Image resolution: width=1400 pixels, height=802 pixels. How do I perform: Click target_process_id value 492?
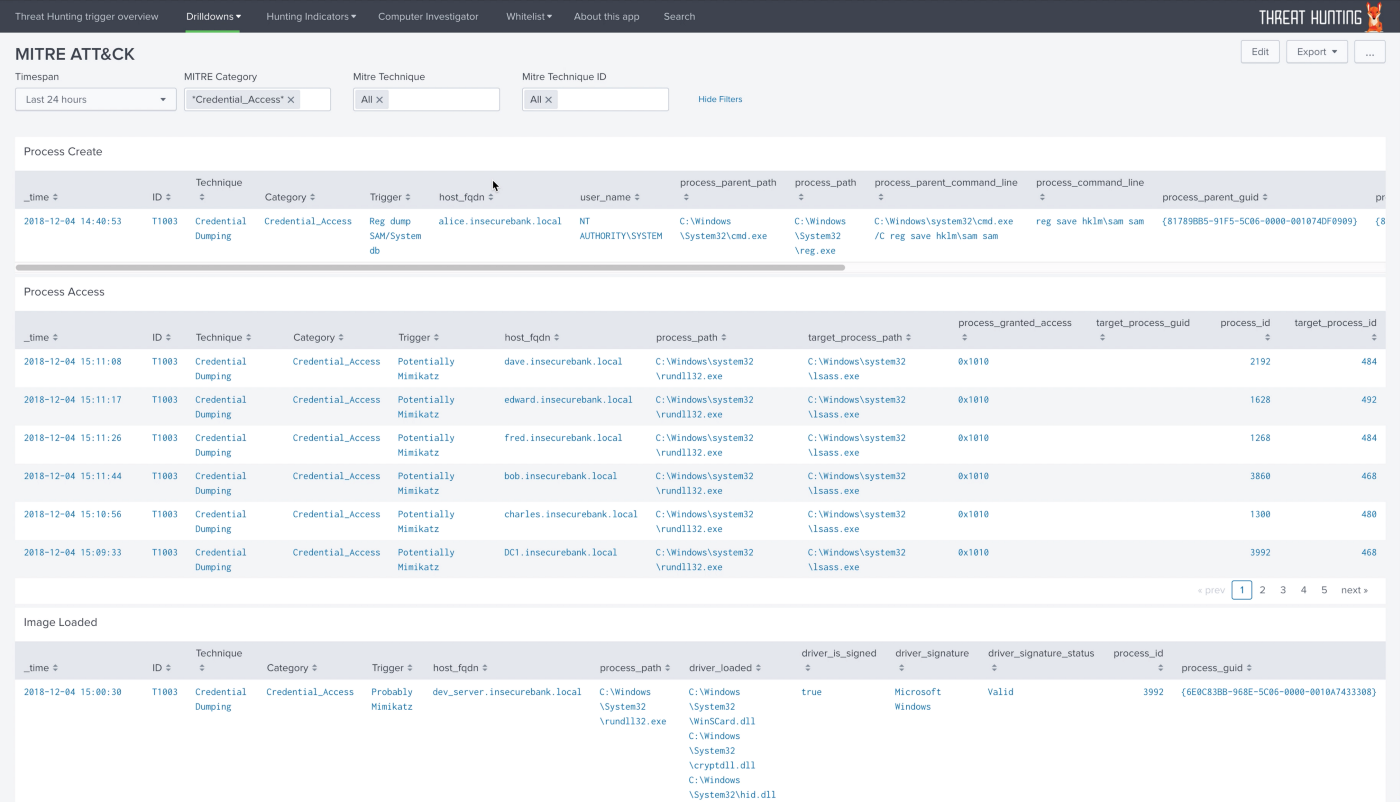1368,399
